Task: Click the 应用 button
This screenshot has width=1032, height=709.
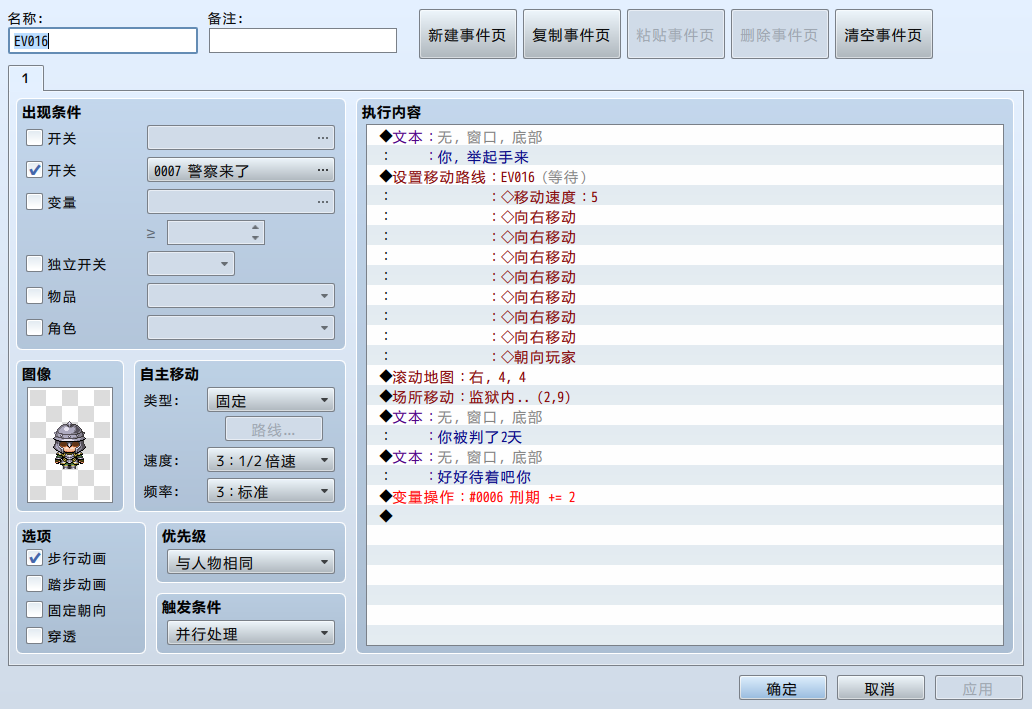Action: [x=978, y=689]
